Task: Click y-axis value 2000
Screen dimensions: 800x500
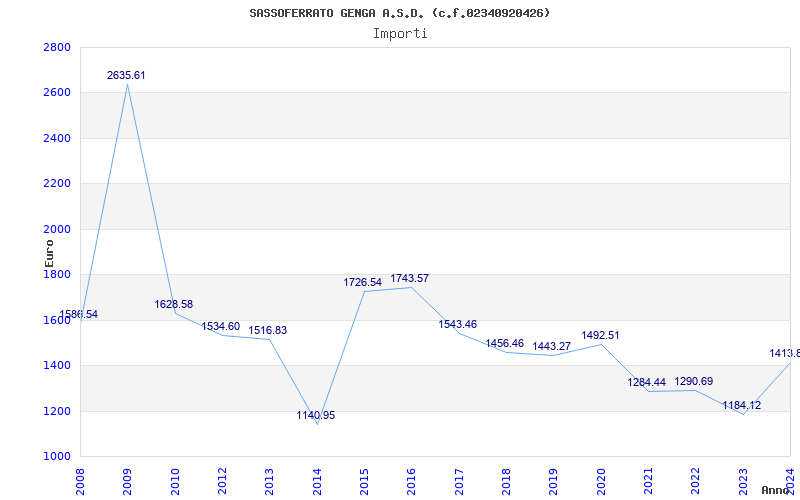Action: click(57, 229)
